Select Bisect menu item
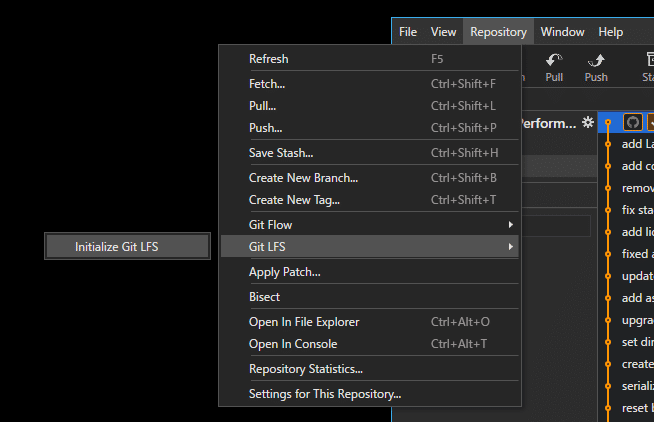654x422 pixels. [x=264, y=297]
